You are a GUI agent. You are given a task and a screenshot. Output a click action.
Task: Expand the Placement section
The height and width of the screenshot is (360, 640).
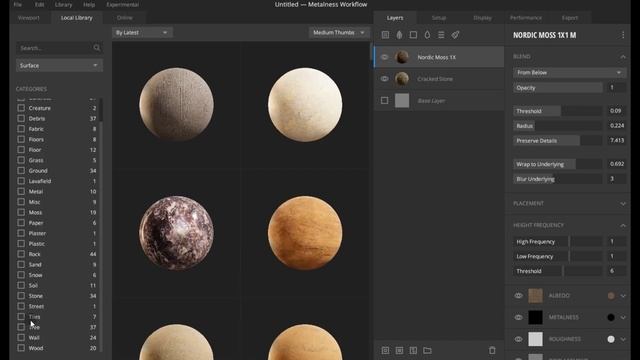coord(623,203)
